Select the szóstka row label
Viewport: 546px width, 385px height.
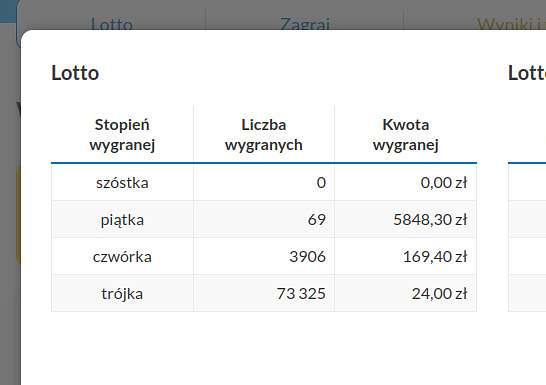tap(122, 183)
